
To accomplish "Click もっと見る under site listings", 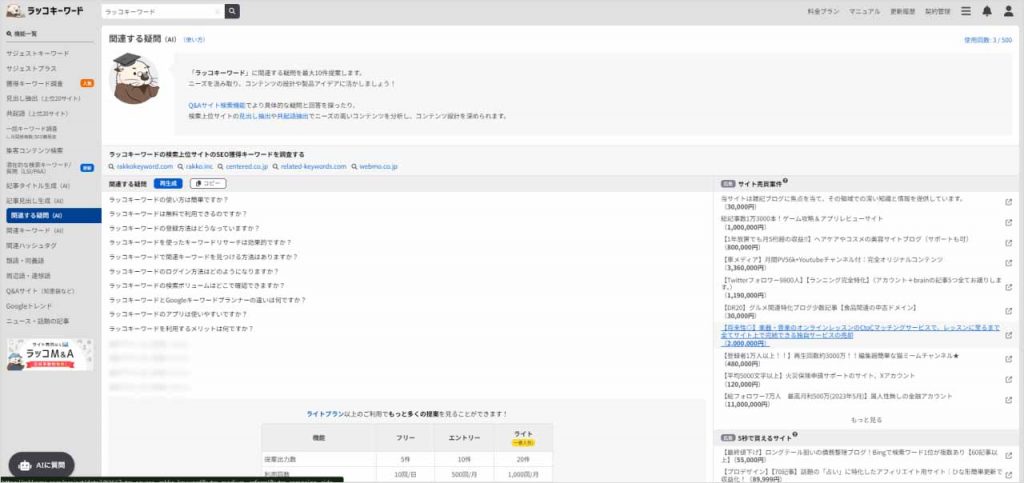I will point(866,420).
